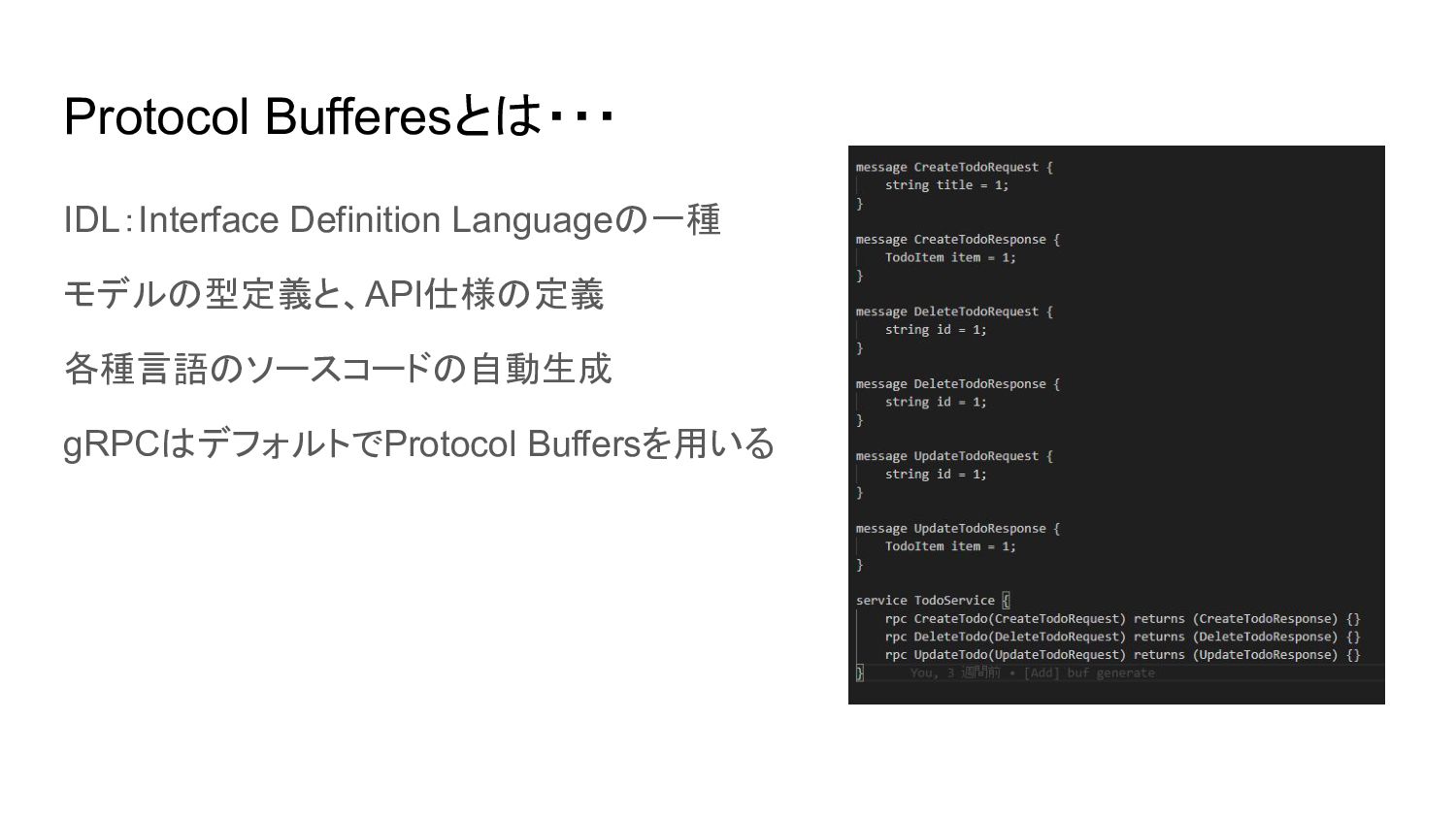
Task: Click the git blame text "[Add] buf generate"
Action: pyautogui.click(x=1089, y=673)
